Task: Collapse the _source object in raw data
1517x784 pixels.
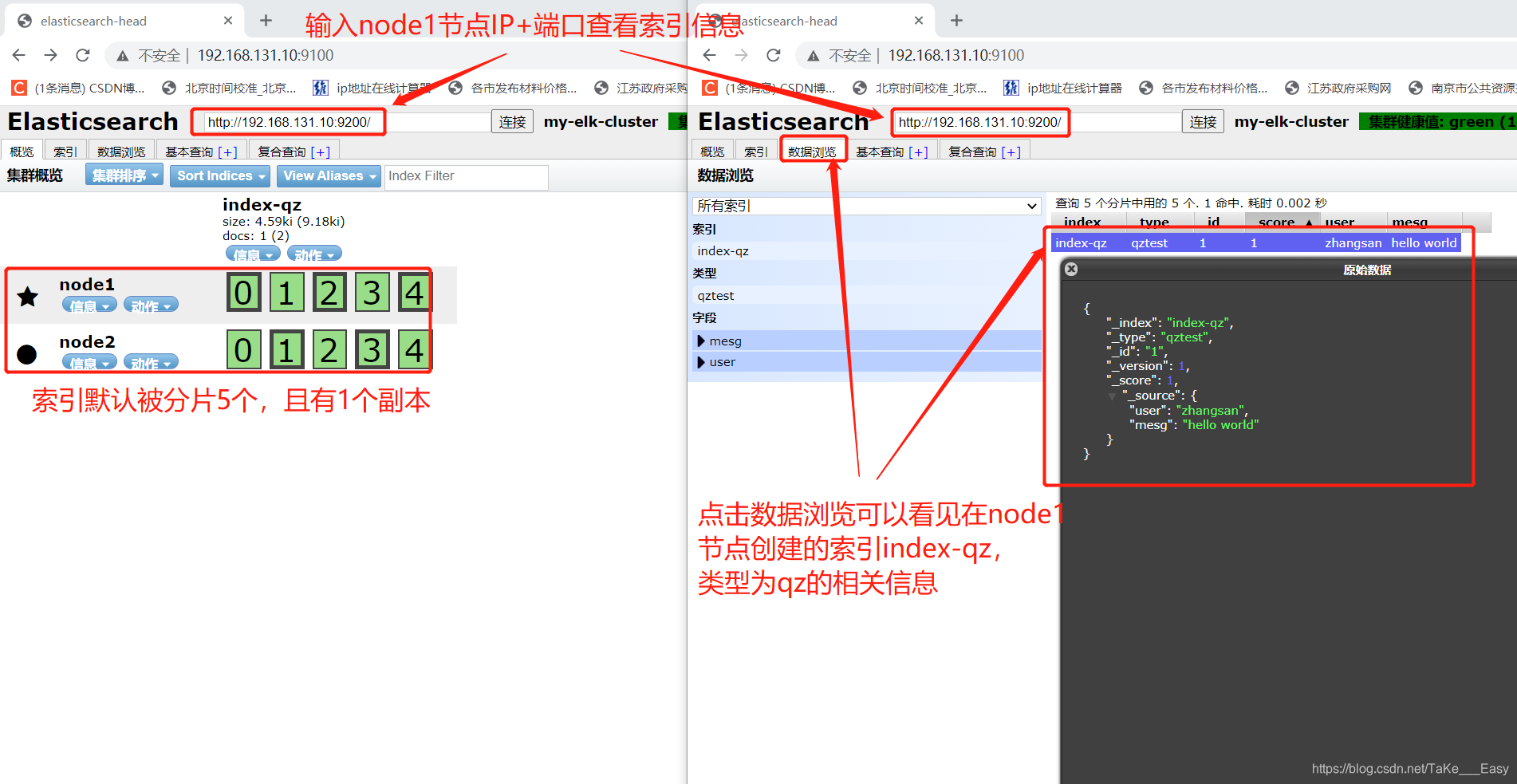Action: pos(1112,396)
